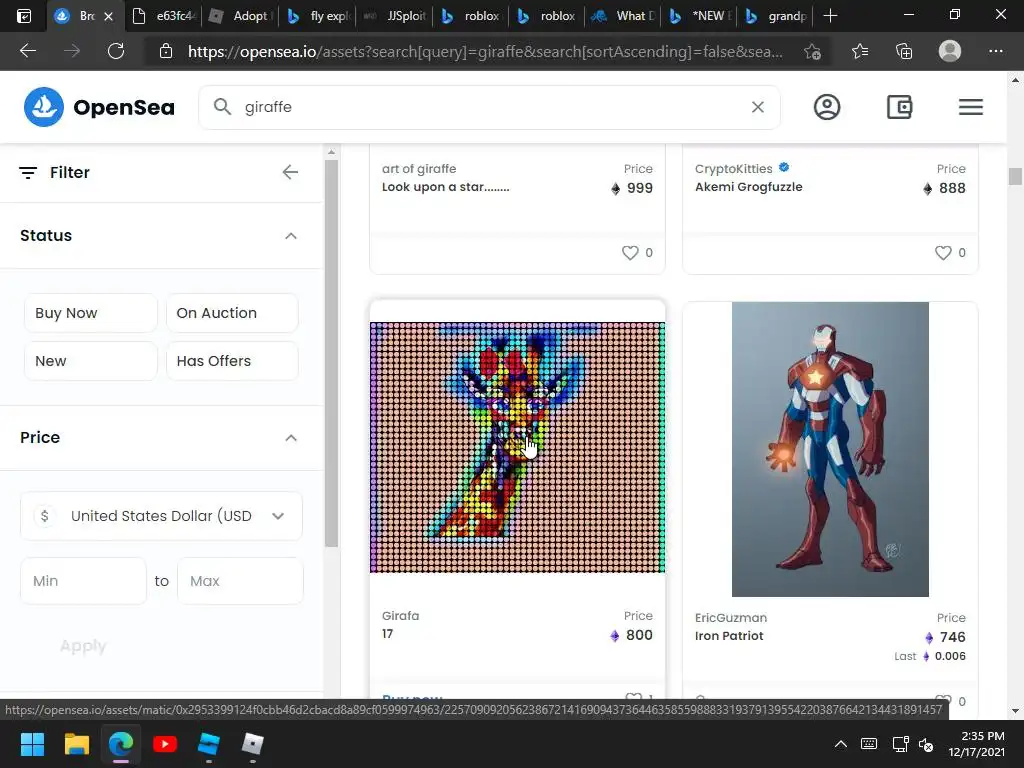Screen dimensions: 1024x768
Task: Open File Explorer from taskbar
Action: click(x=76, y=744)
